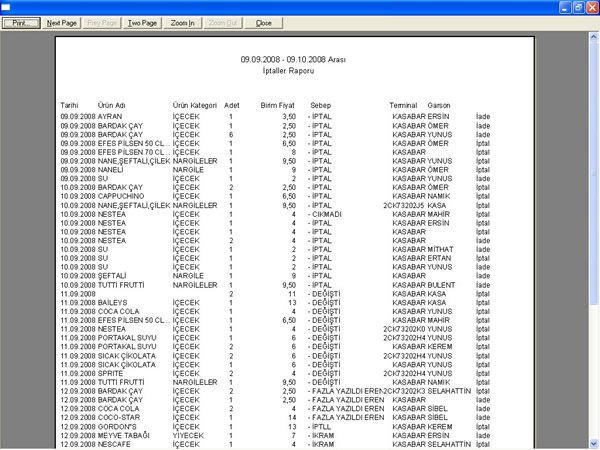Go to Next Page
This screenshot has height=450, width=600.
(x=62, y=23)
